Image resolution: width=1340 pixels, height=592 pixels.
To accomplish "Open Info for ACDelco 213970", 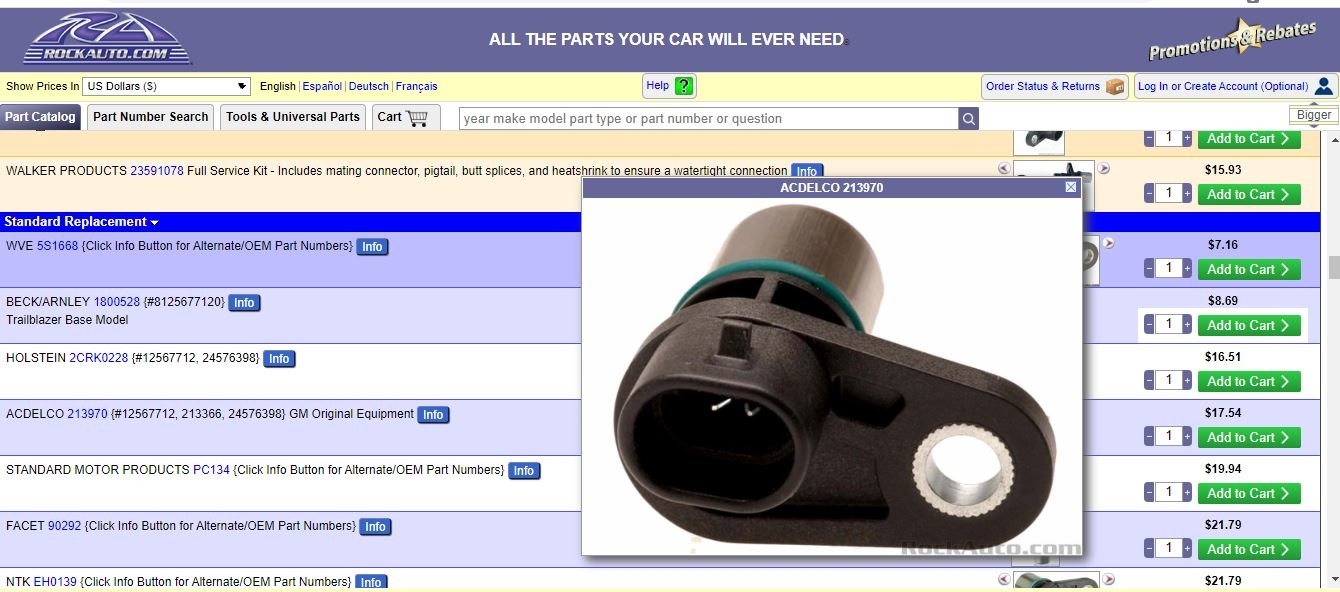I will (433, 415).
